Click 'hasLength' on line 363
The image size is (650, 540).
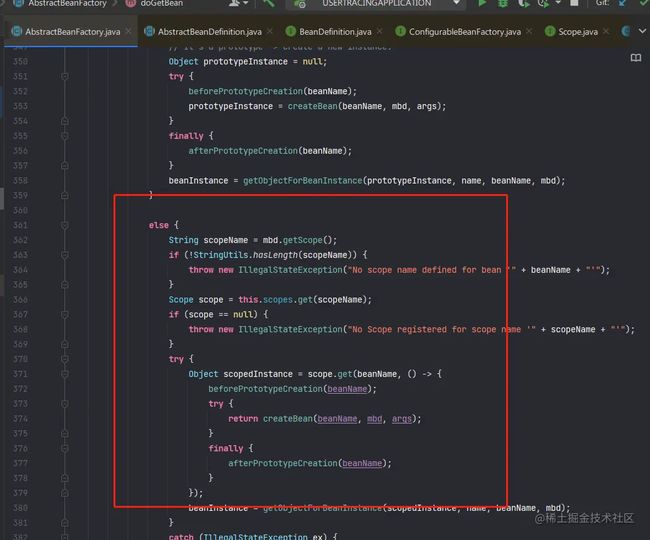coord(275,255)
